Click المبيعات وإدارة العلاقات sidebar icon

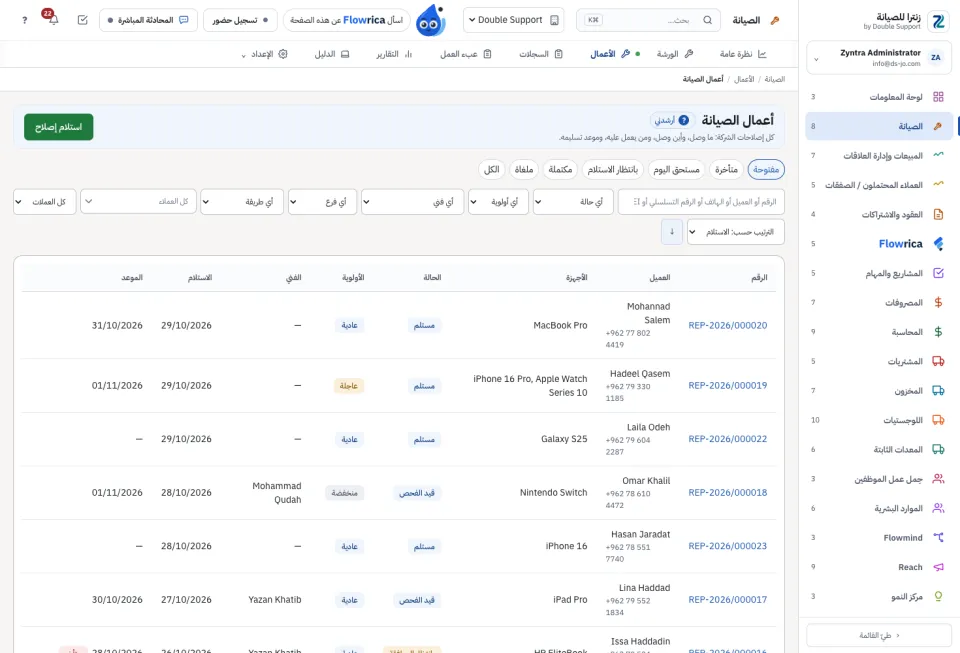938,155
